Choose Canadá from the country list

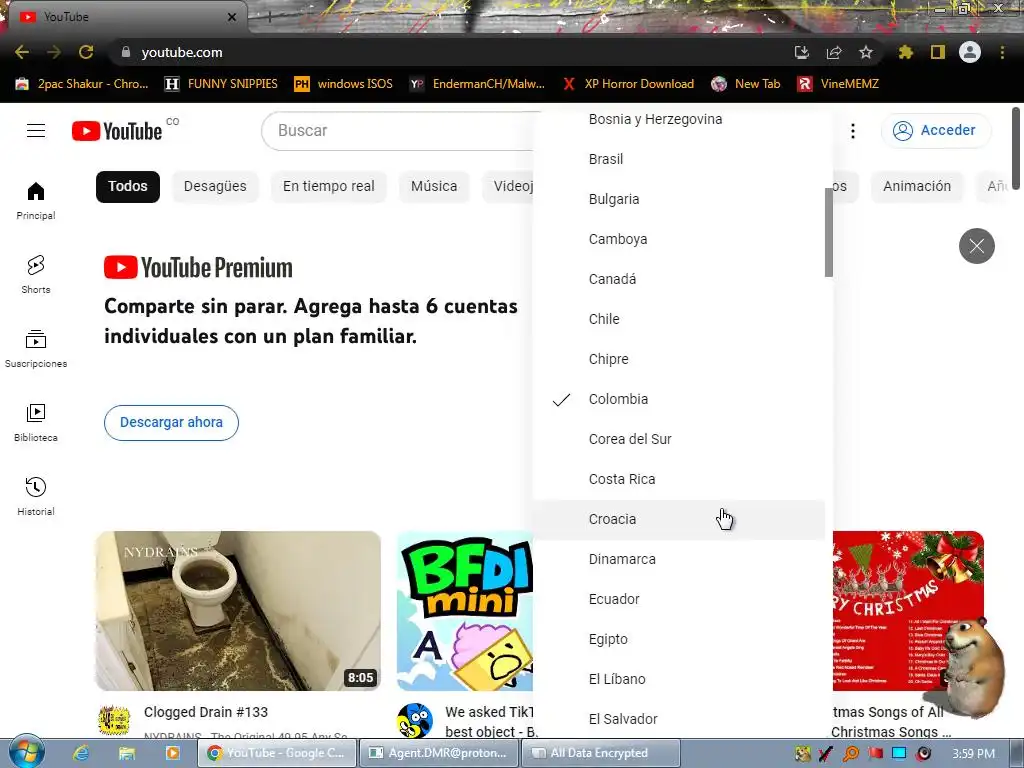coord(679,279)
